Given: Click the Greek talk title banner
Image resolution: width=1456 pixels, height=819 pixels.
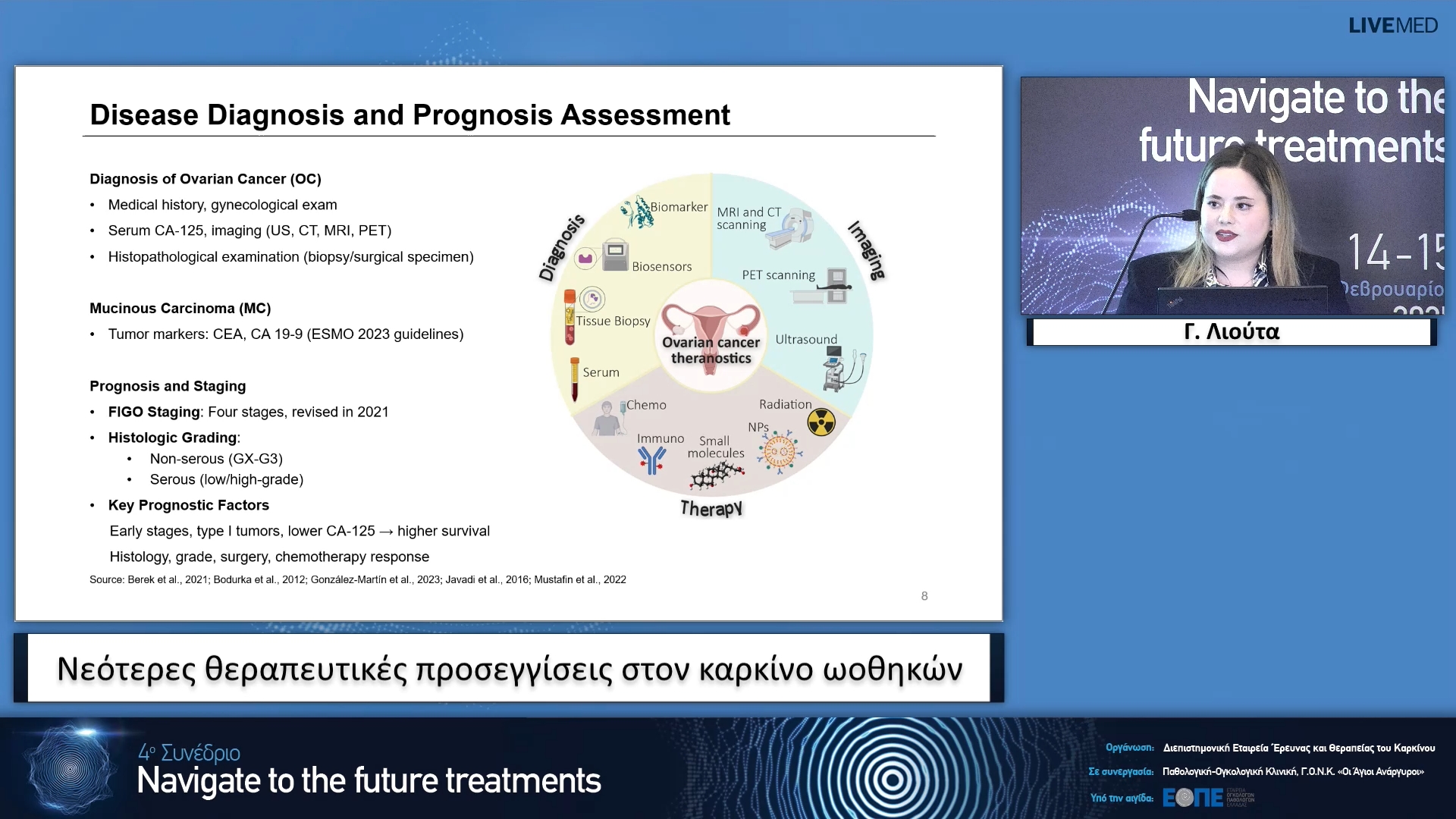Looking at the screenshot, I should 509,669.
